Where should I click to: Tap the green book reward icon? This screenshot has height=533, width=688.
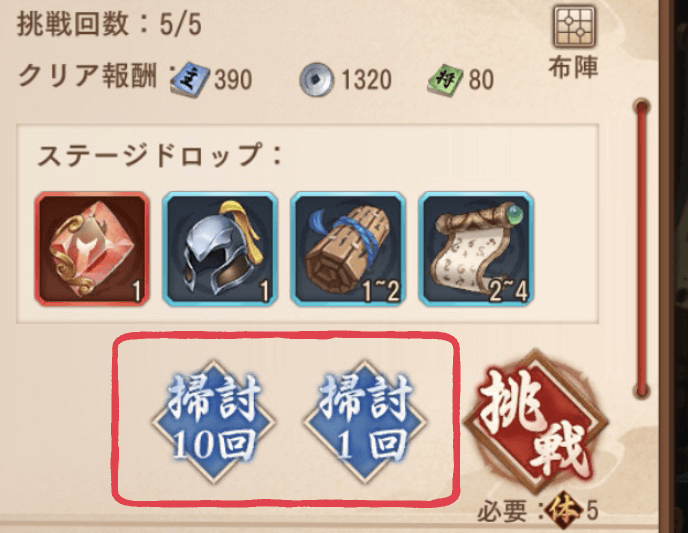[x=445, y=80]
